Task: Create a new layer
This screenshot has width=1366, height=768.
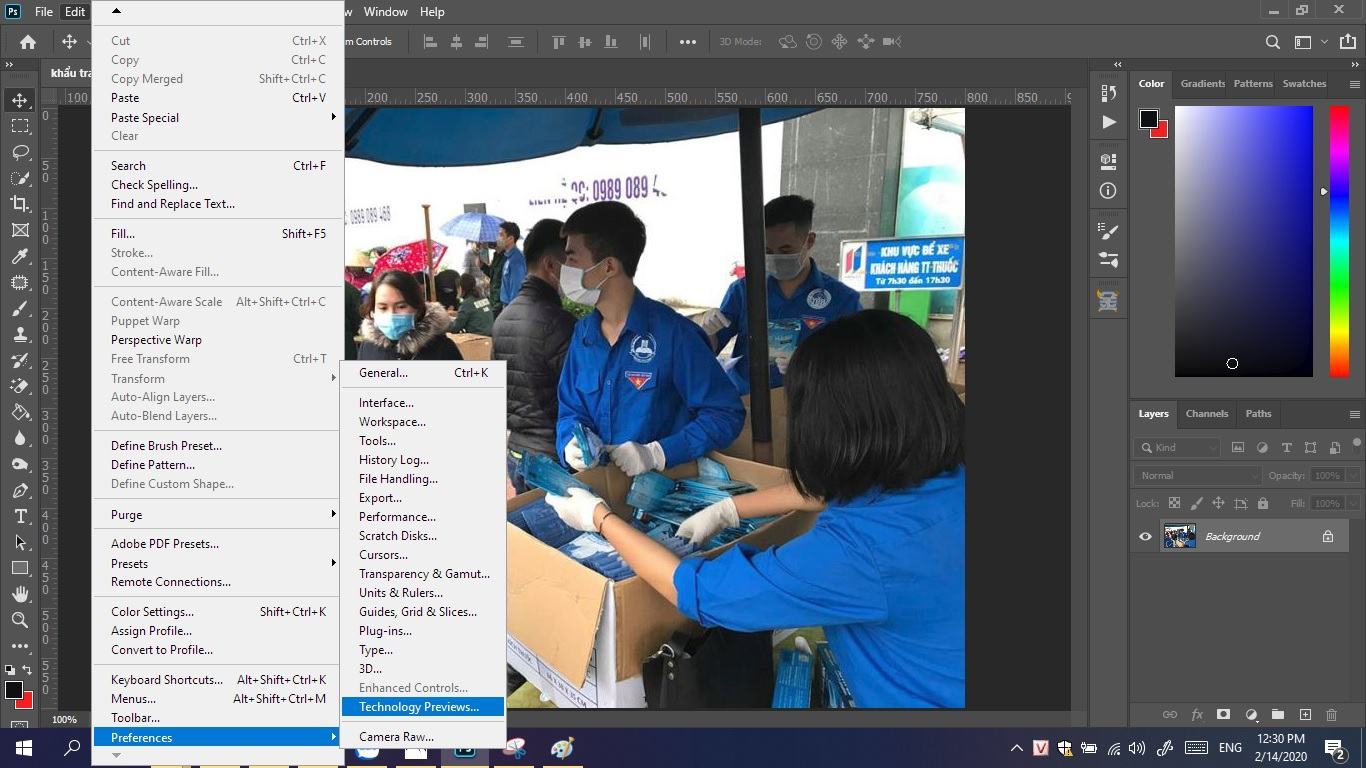Action: (1305, 715)
